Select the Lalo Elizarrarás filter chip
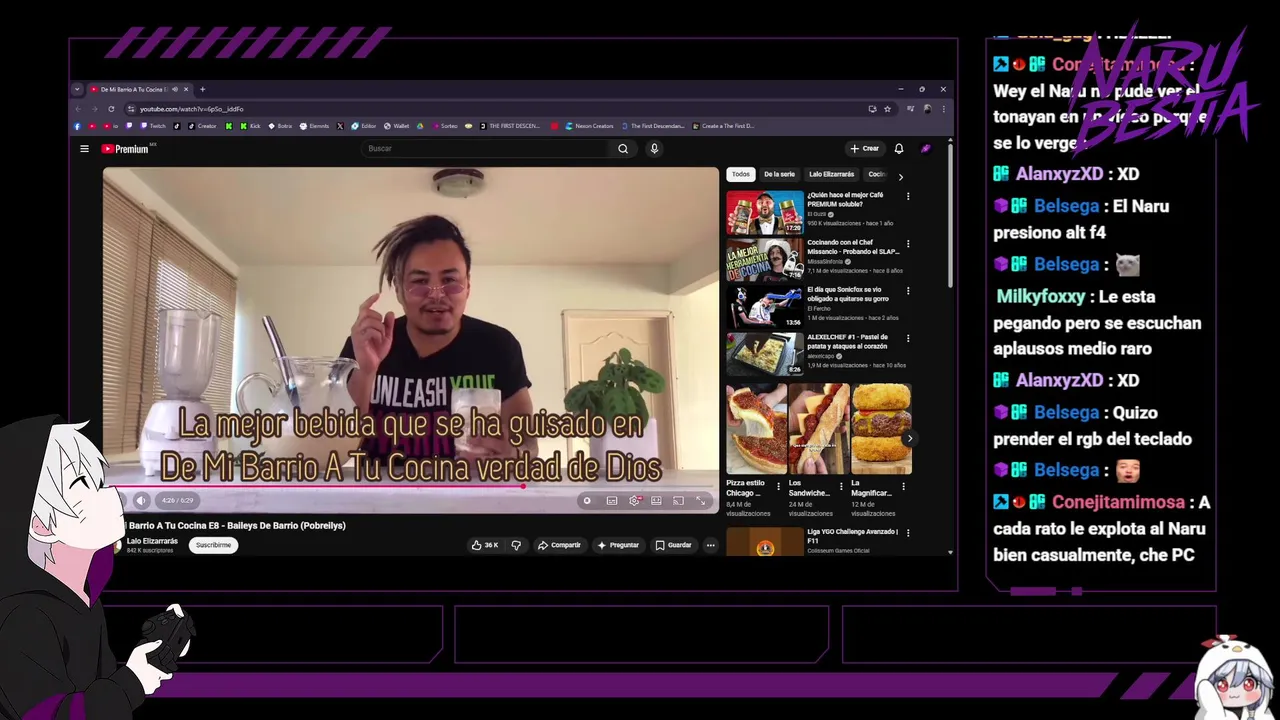1280x720 pixels. click(831, 174)
